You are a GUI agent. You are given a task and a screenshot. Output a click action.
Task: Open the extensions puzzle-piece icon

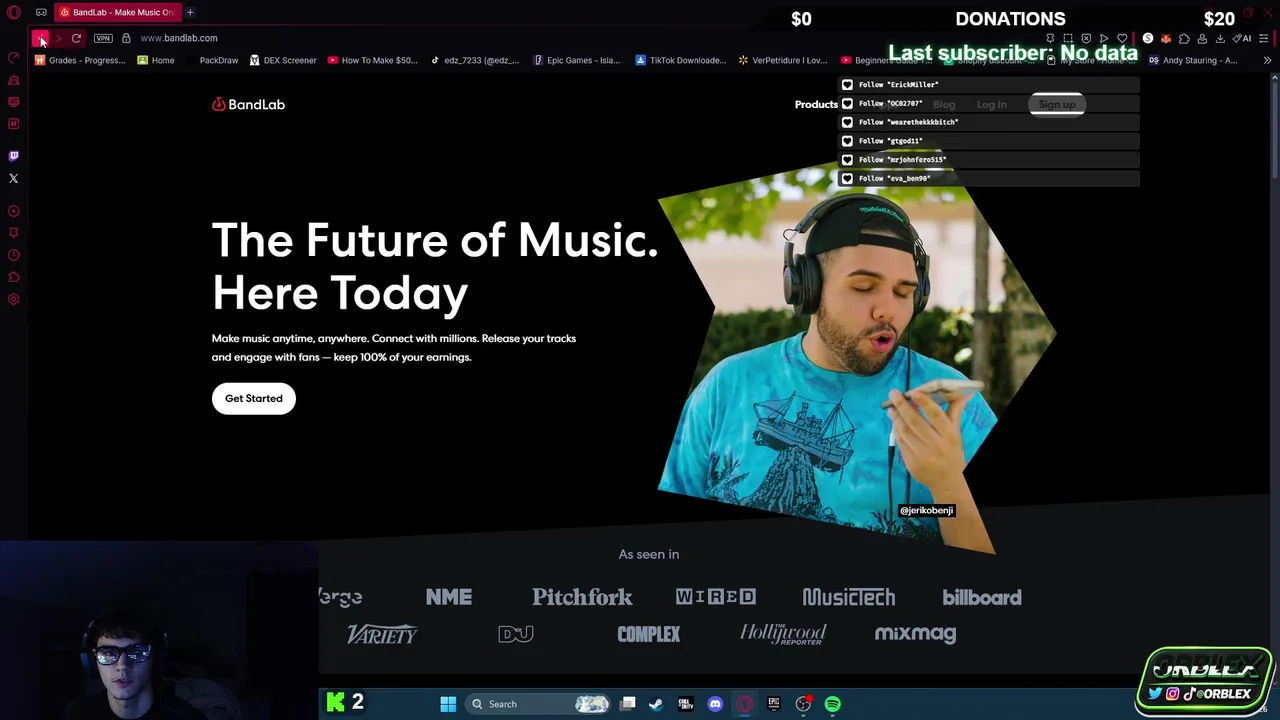tap(1184, 38)
